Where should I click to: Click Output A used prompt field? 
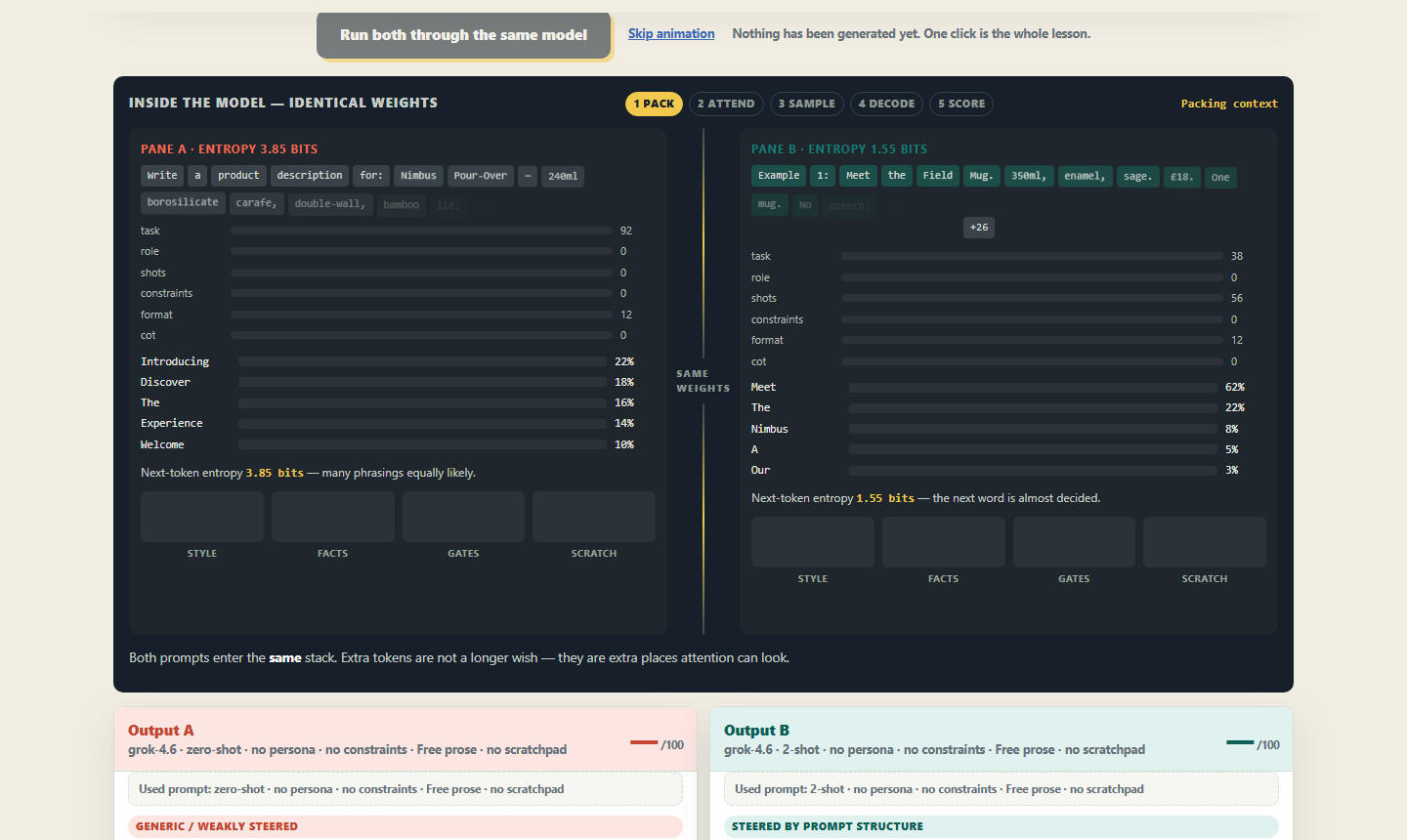click(x=405, y=789)
